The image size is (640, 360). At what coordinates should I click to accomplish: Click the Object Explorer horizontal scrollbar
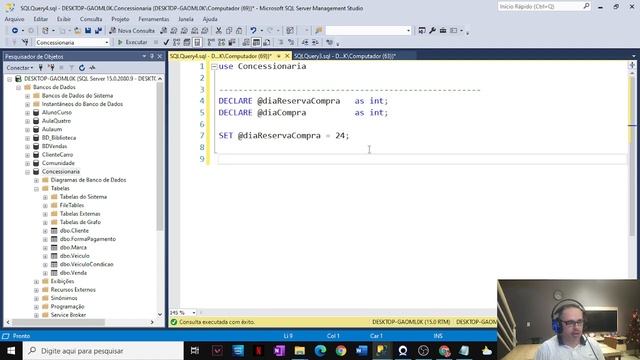coord(57,322)
